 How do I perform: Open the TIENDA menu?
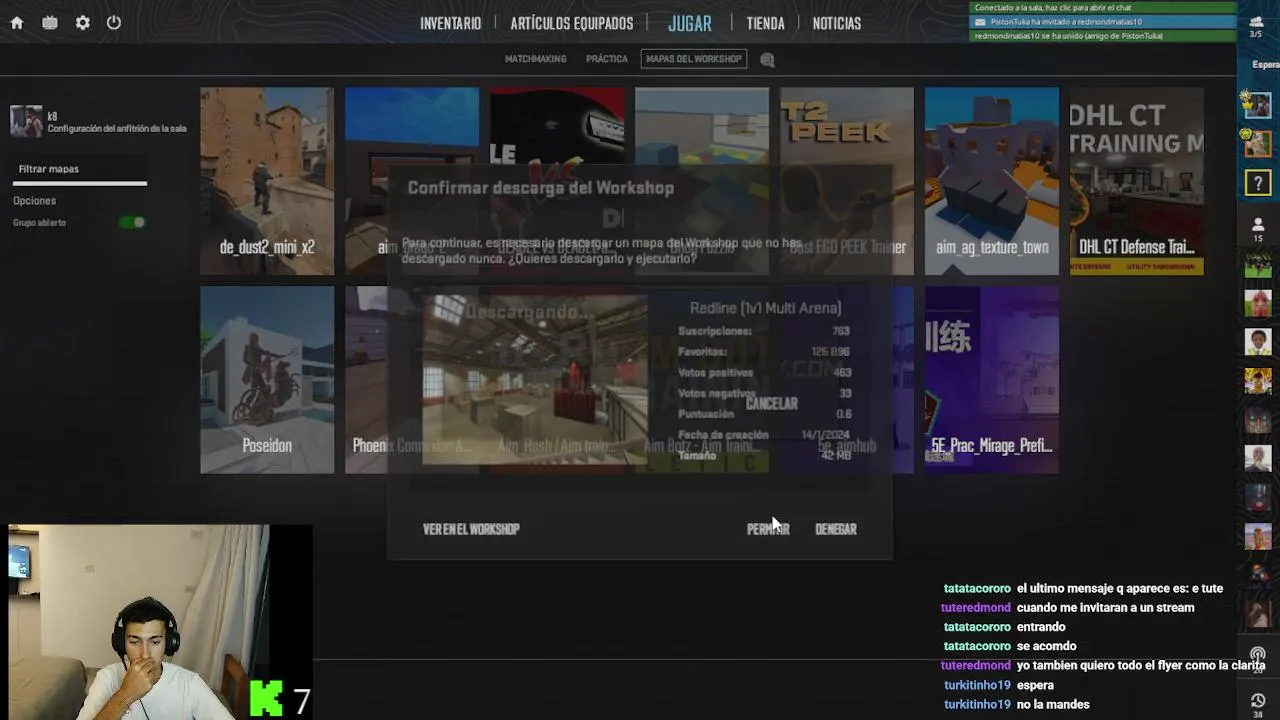click(766, 23)
